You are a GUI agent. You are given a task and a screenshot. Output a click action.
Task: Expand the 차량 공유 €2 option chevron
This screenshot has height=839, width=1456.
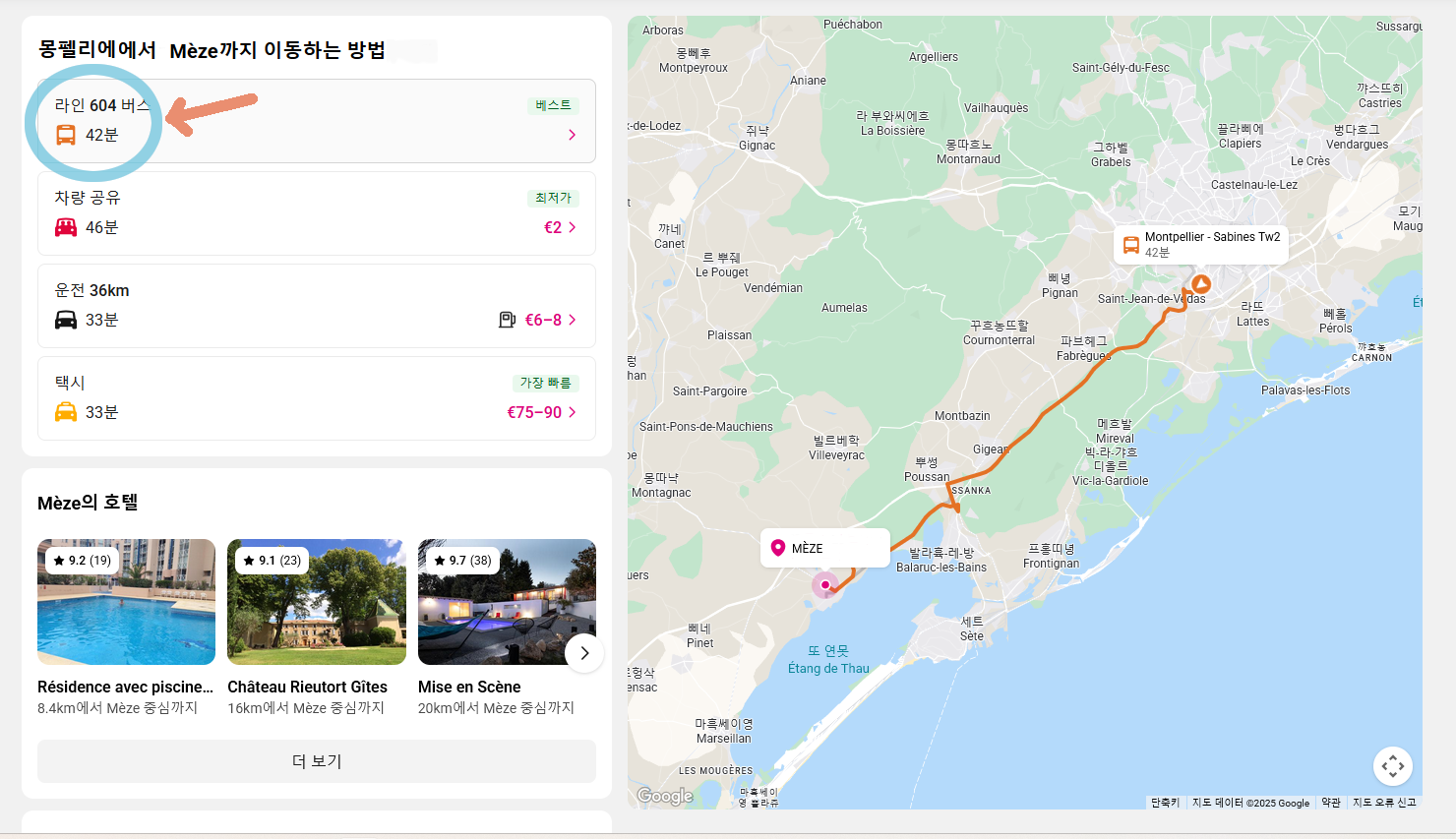[x=572, y=227]
